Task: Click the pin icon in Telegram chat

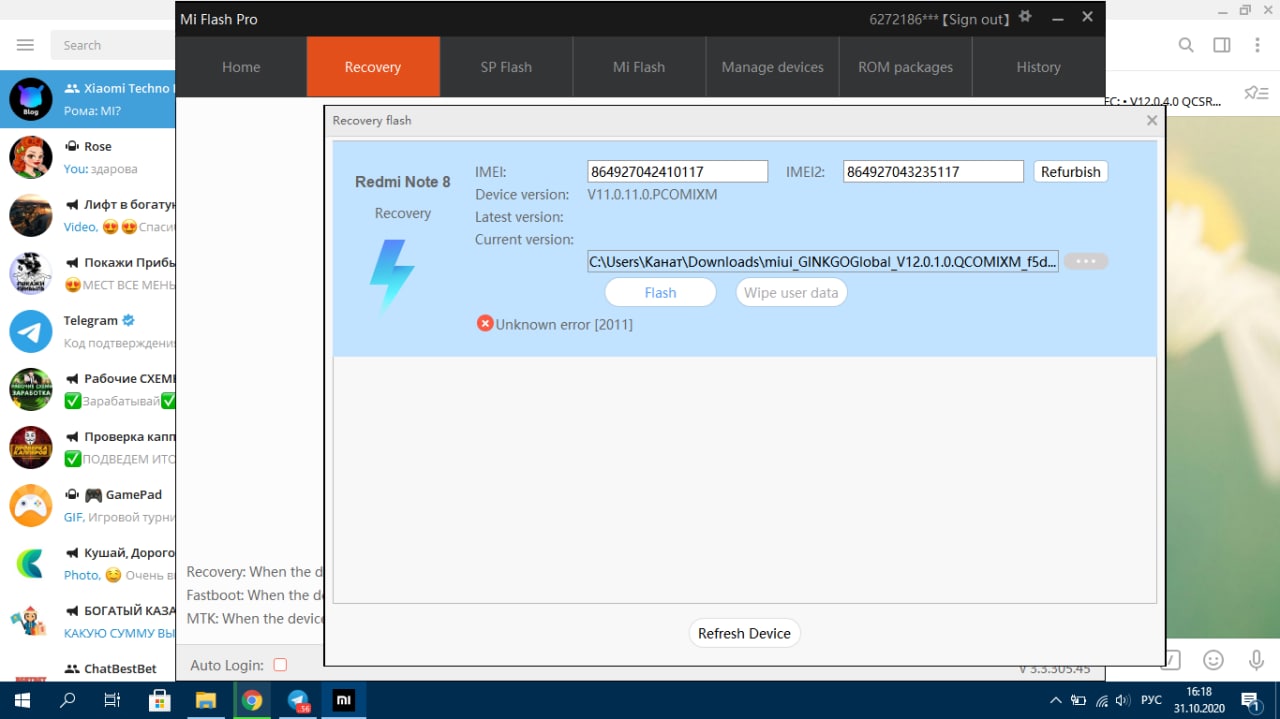Action: (1255, 93)
